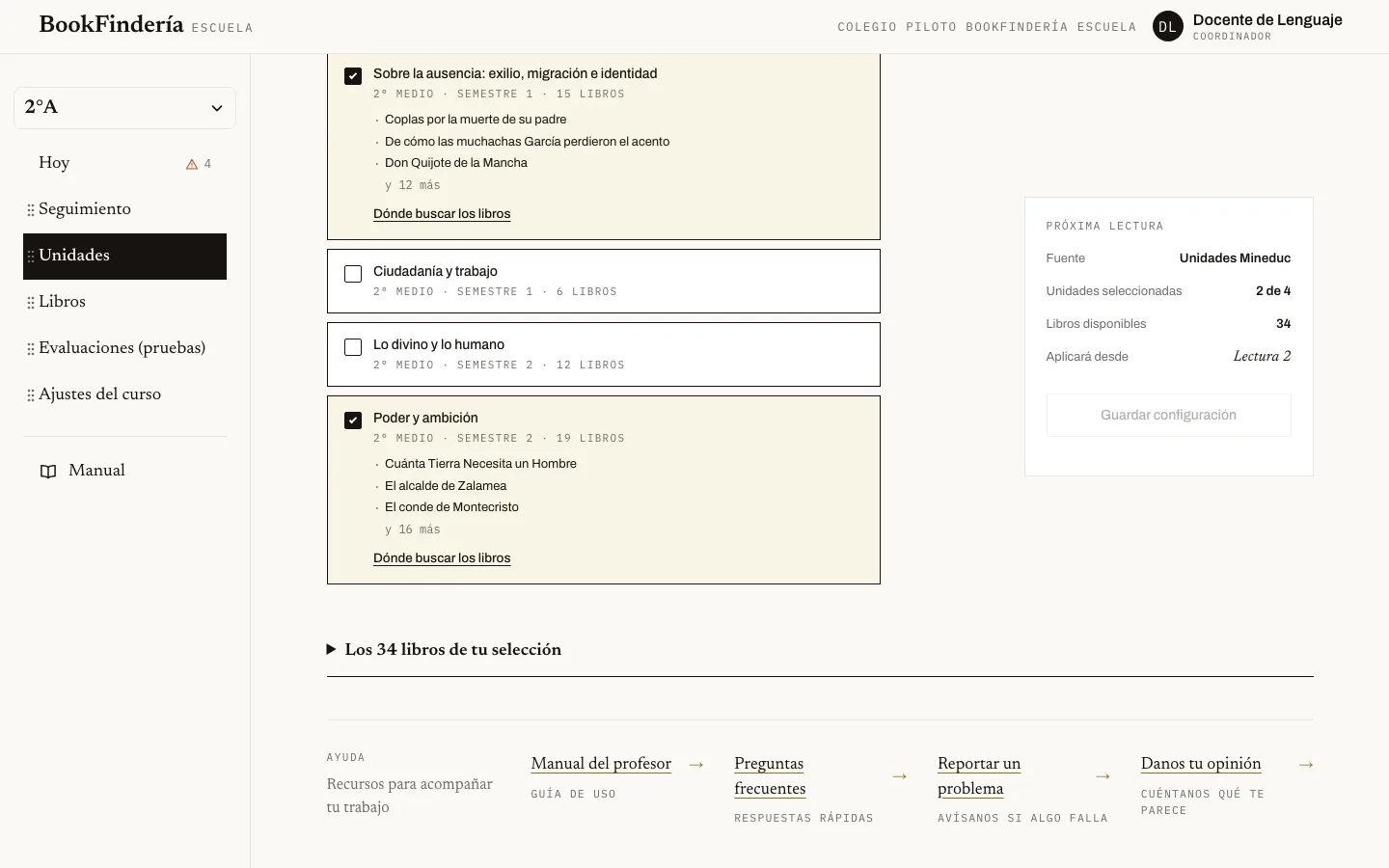Click the DL user avatar
The height and width of the screenshot is (868, 1389).
click(1167, 27)
